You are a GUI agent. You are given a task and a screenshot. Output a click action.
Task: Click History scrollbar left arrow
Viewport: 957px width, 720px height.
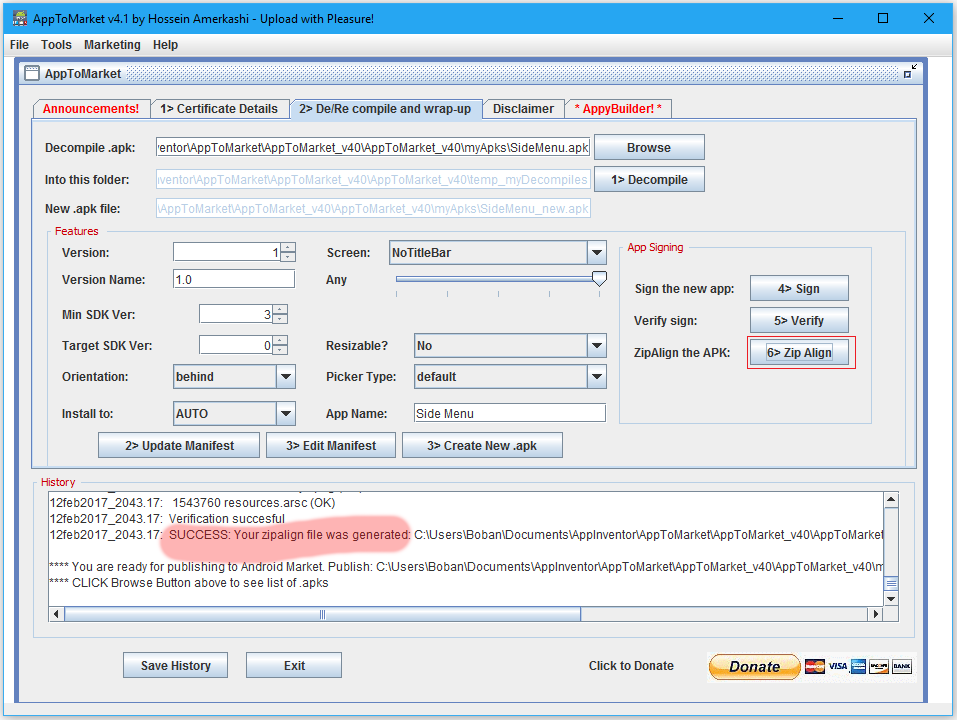[56, 614]
